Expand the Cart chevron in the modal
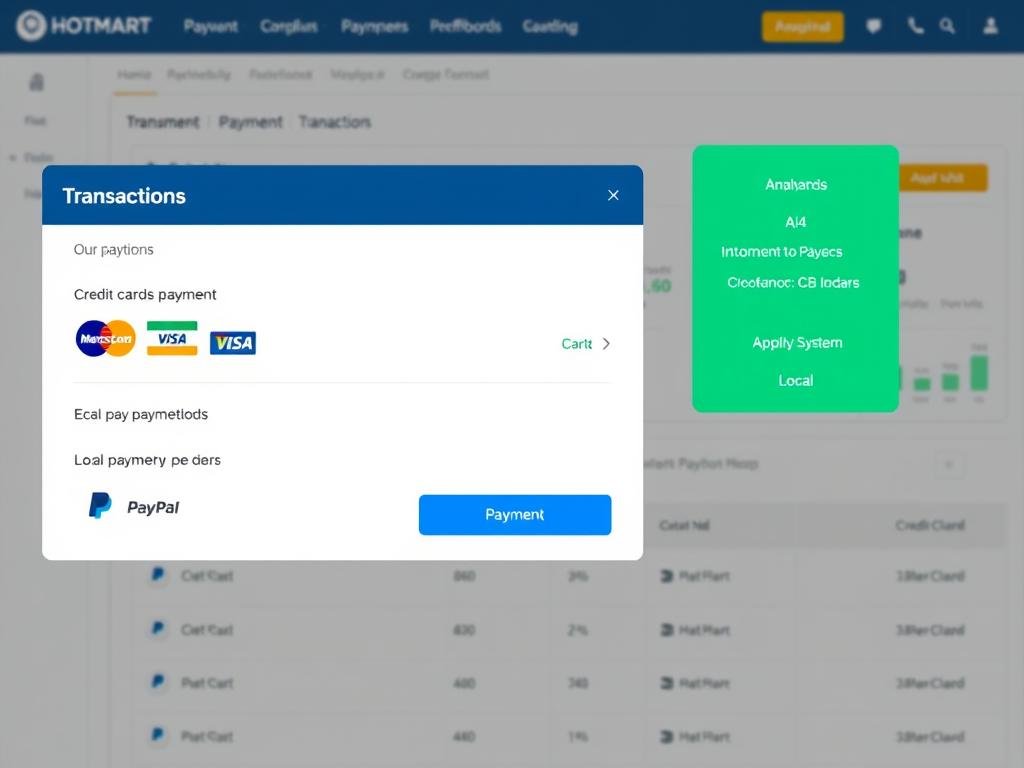 [606, 343]
